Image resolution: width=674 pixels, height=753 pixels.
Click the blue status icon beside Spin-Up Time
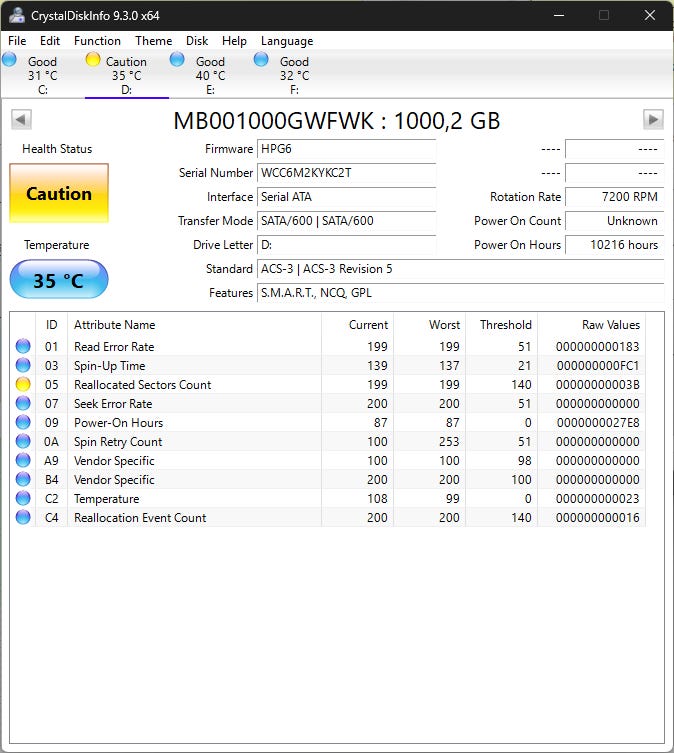pos(23,366)
